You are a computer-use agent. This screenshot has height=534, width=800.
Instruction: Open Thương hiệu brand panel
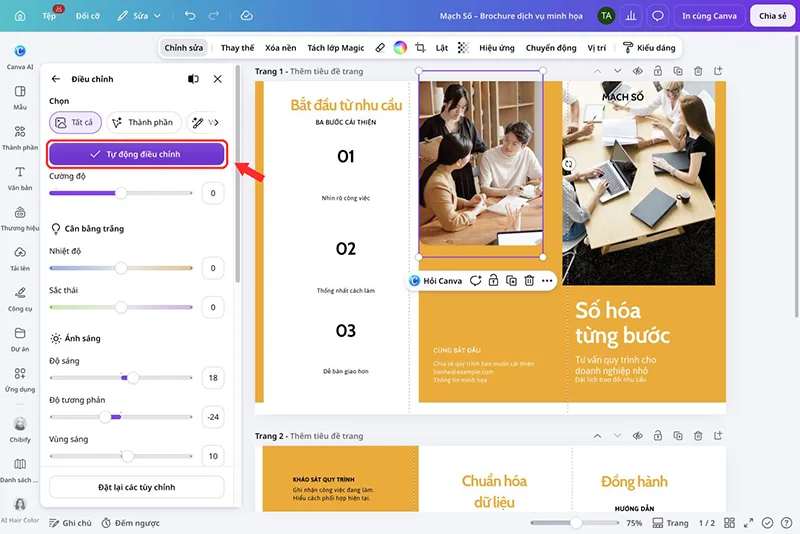(x=20, y=218)
